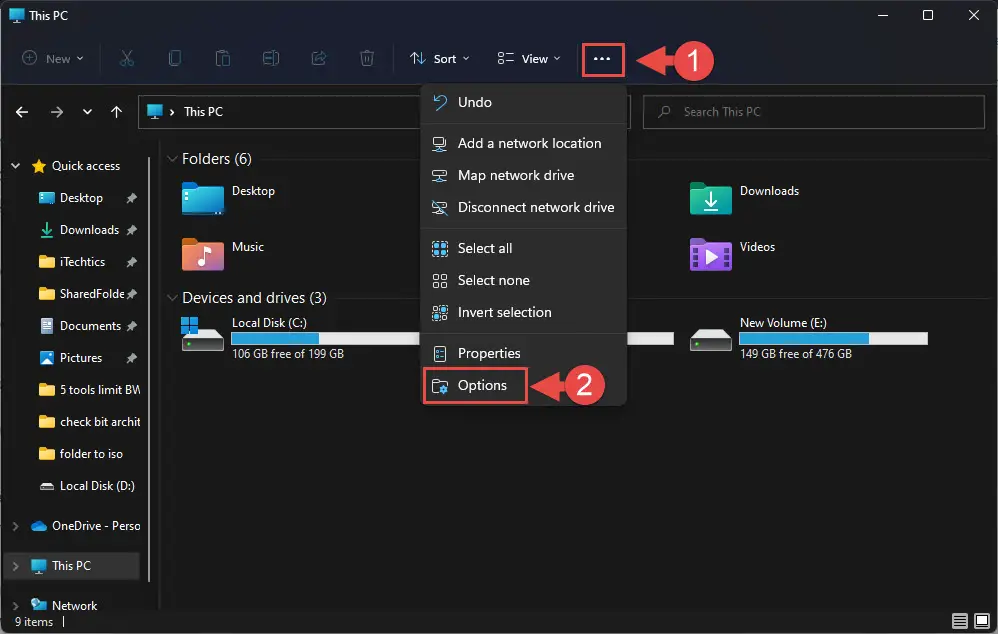The image size is (998, 634).
Task: Open the Music folder icon
Action: point(202,254)
